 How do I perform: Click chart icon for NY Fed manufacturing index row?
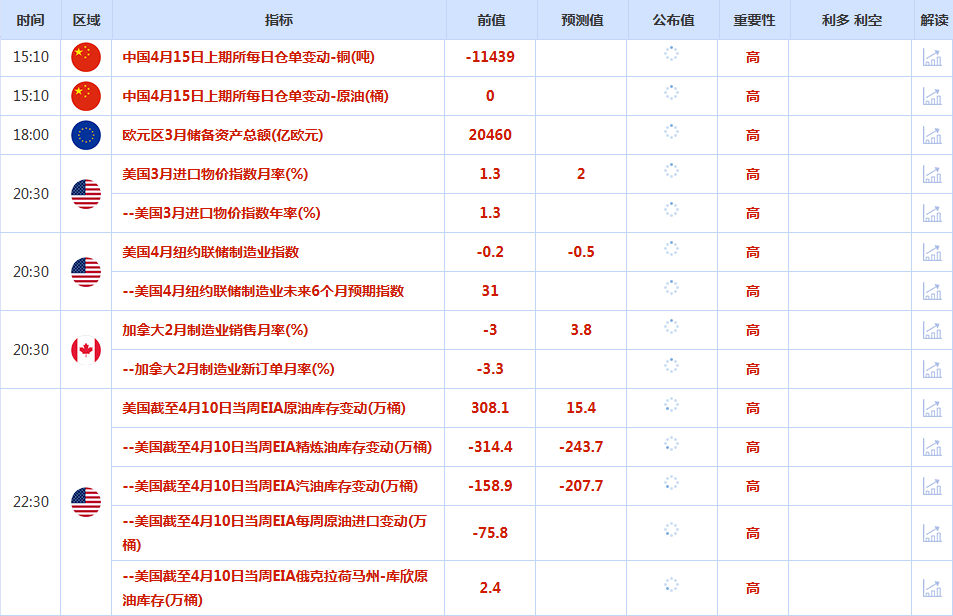click(932, 253)
